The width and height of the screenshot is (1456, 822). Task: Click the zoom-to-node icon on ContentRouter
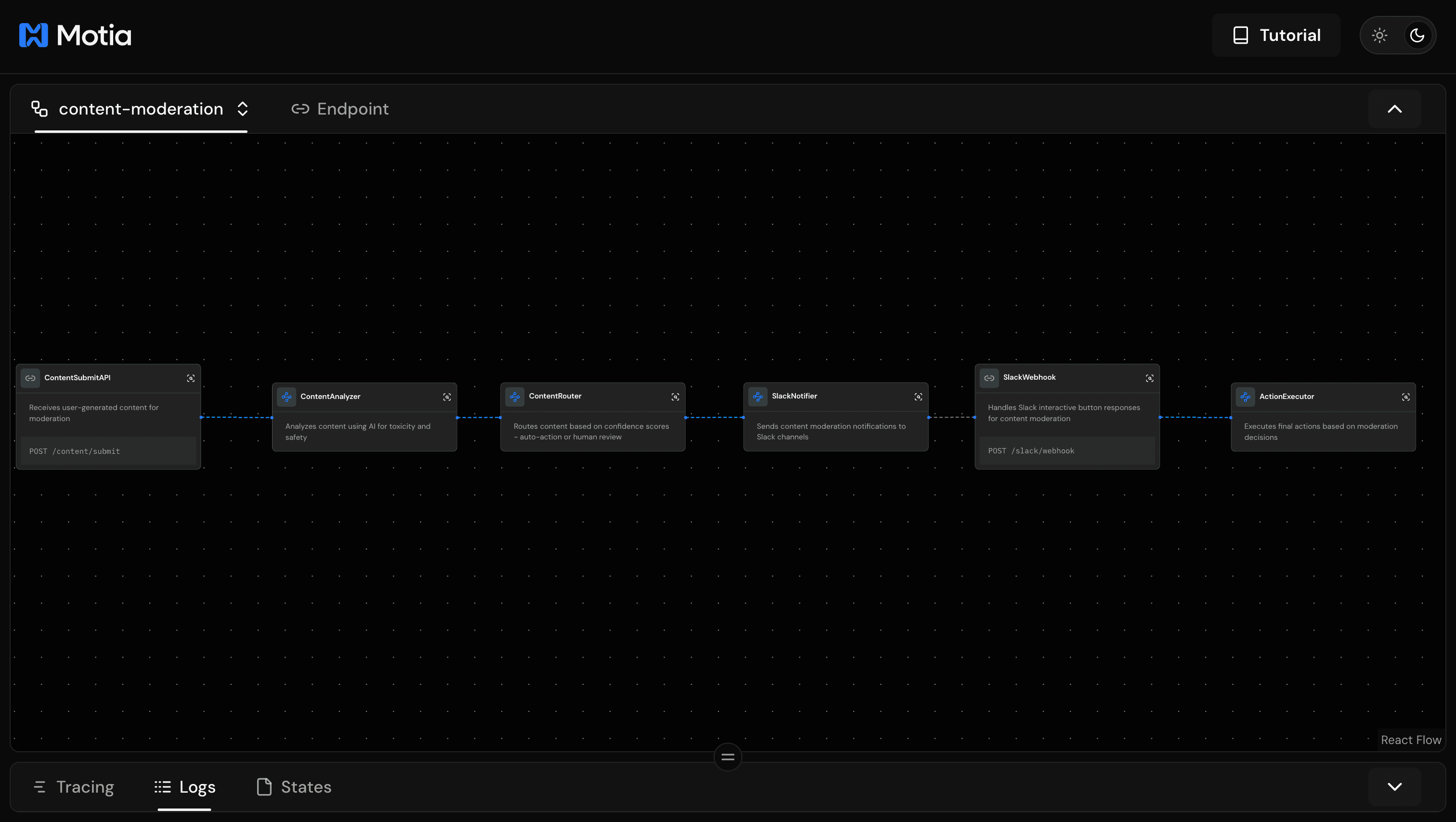(676, 397)
